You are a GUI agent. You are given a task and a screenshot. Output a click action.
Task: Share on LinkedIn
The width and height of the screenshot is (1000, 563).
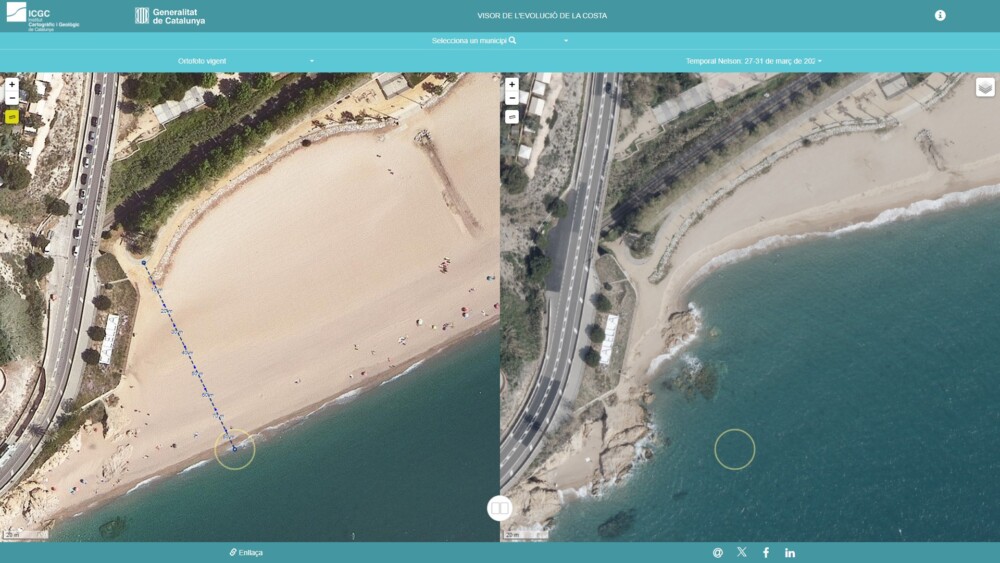790,552
